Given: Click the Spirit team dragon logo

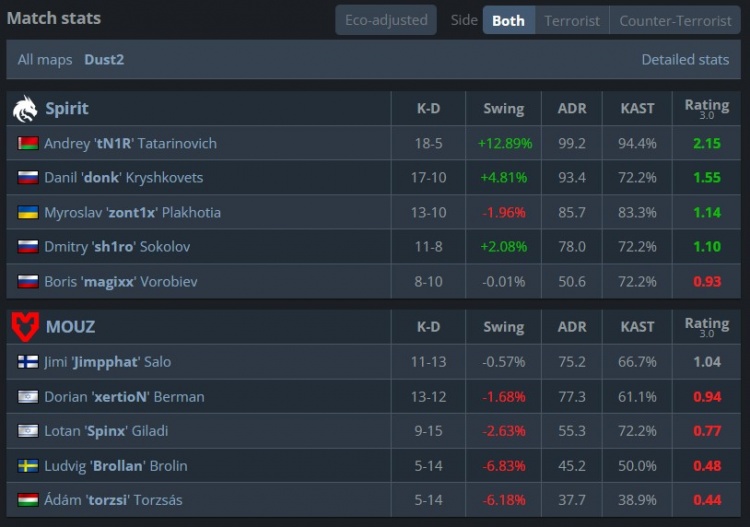Looking at the screenshot, I should click(x=25, y=108).
